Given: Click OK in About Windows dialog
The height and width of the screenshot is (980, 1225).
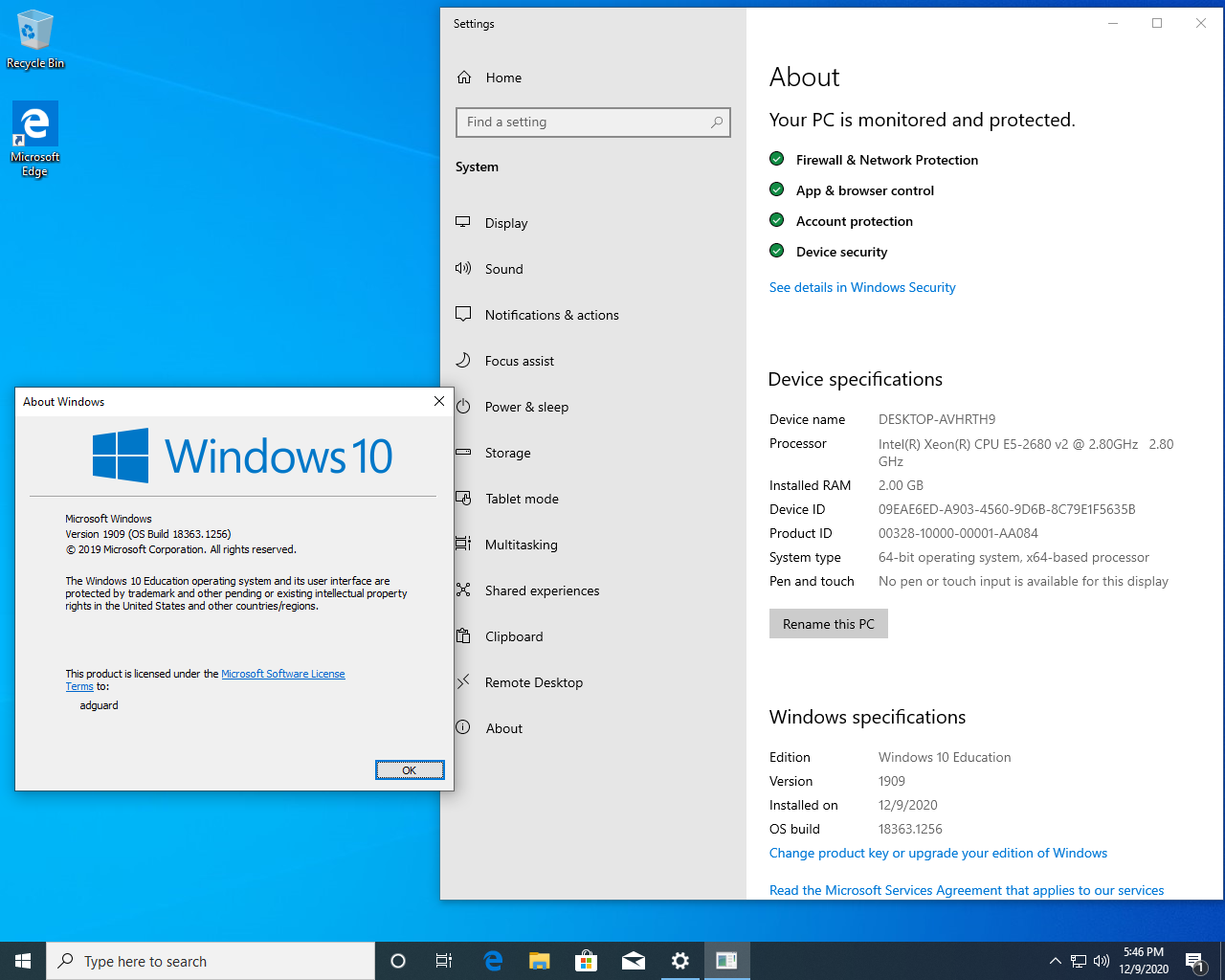Looking at the screenshot, I should tap(410, 770).
